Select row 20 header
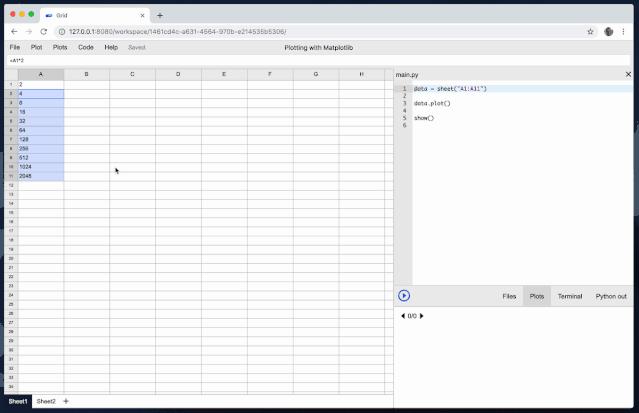The width and height of the screenshot is (639, 413). [11, 258]
